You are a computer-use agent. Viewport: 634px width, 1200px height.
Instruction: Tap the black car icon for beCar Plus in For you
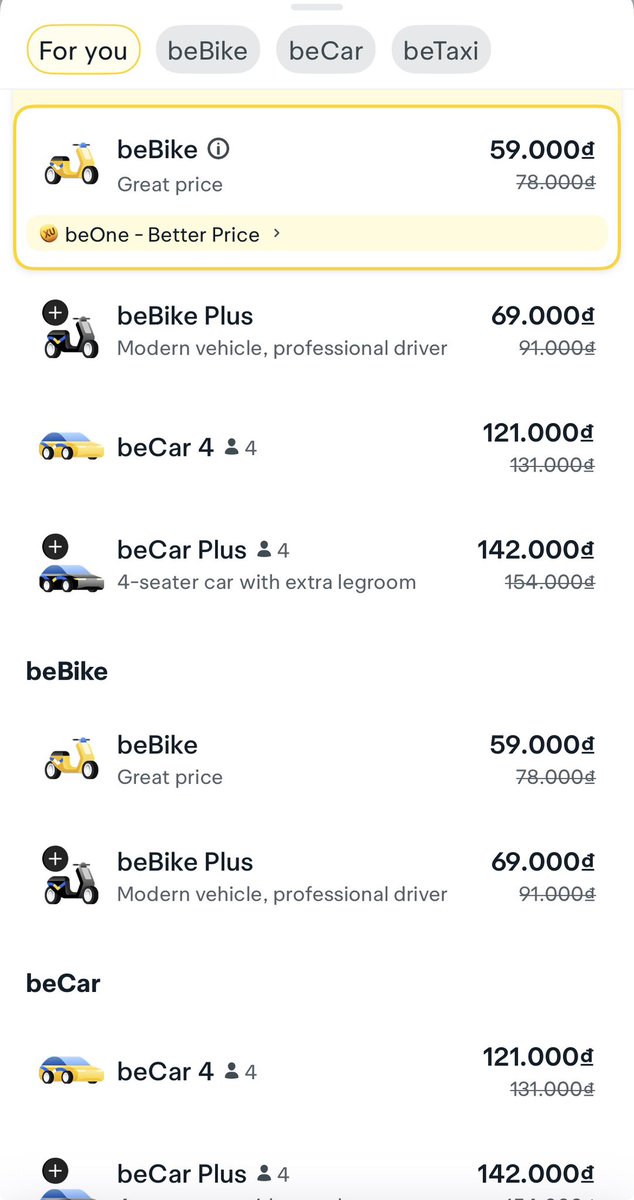71,564
